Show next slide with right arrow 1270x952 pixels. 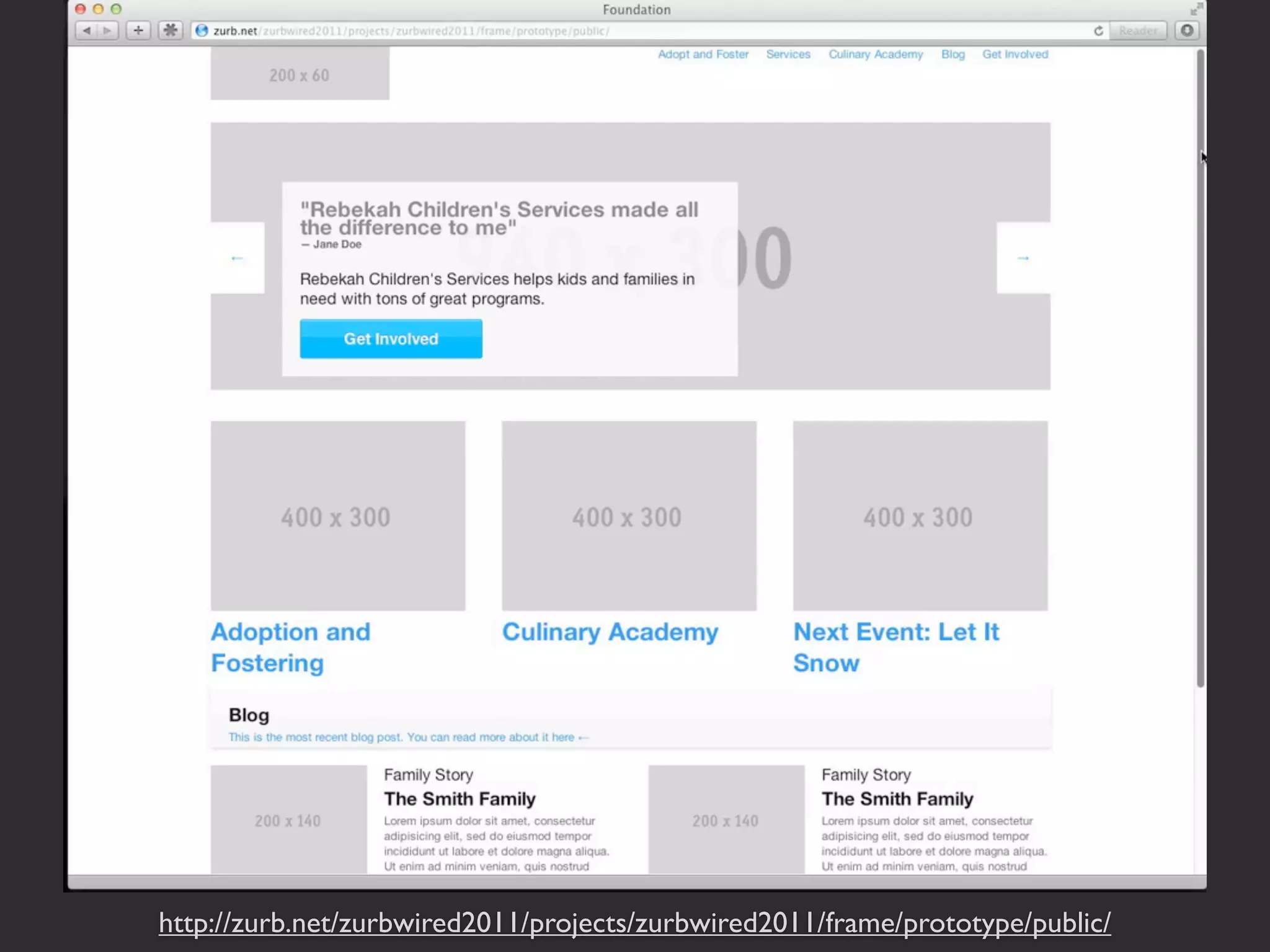point(1023,258)
